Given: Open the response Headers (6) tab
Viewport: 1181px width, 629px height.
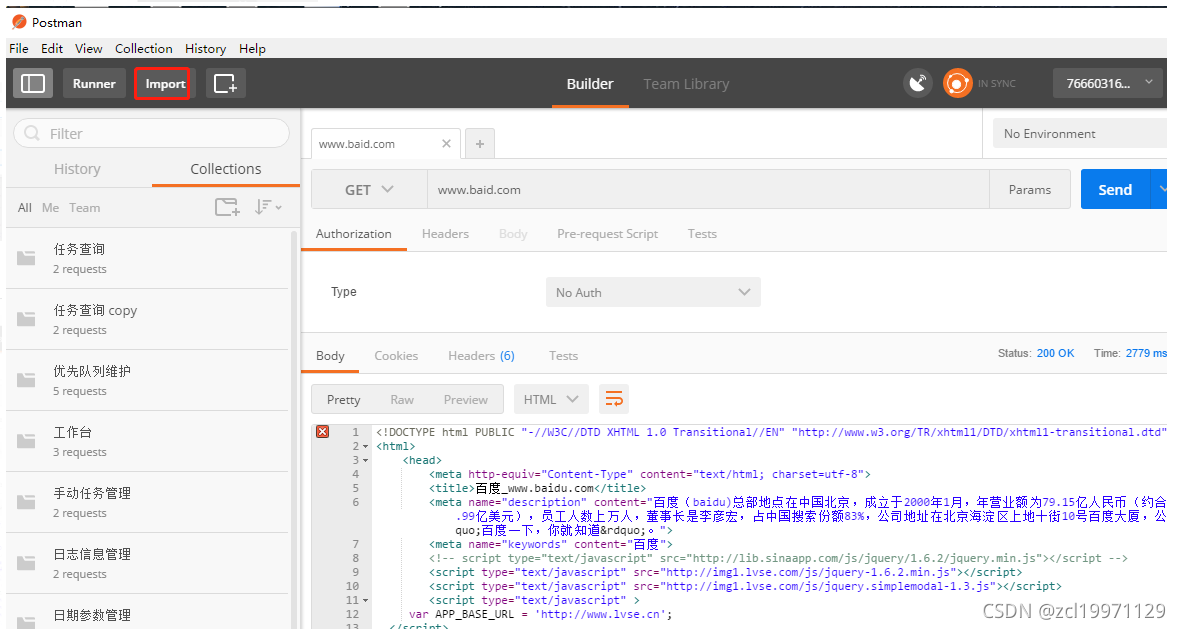Looking at the screenshot, I should pos(481,356).
